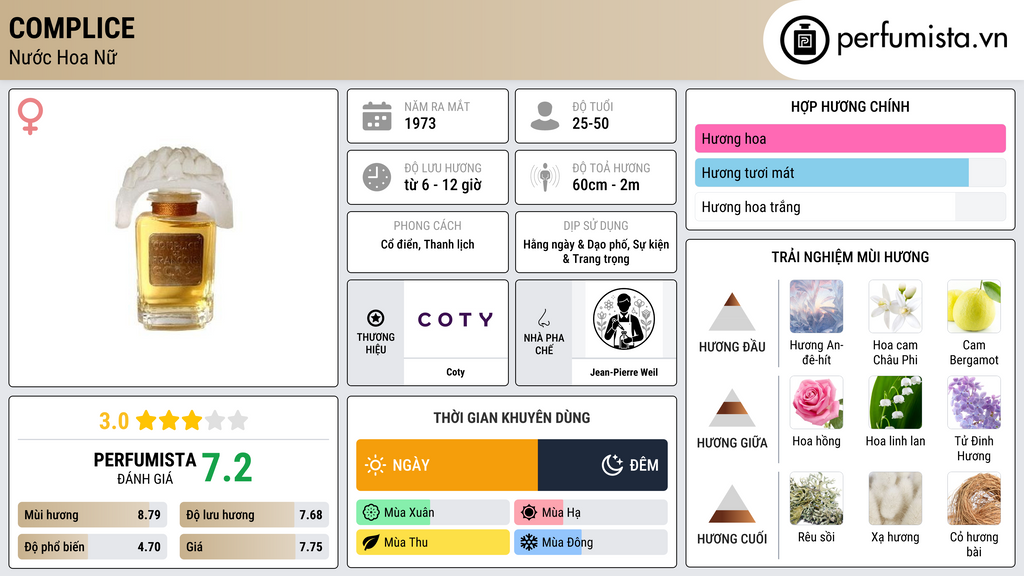The width and height of the screenshot is (1024, 576).
Task: Click the Giá 7.75 score bar
Action: point(254,547)
